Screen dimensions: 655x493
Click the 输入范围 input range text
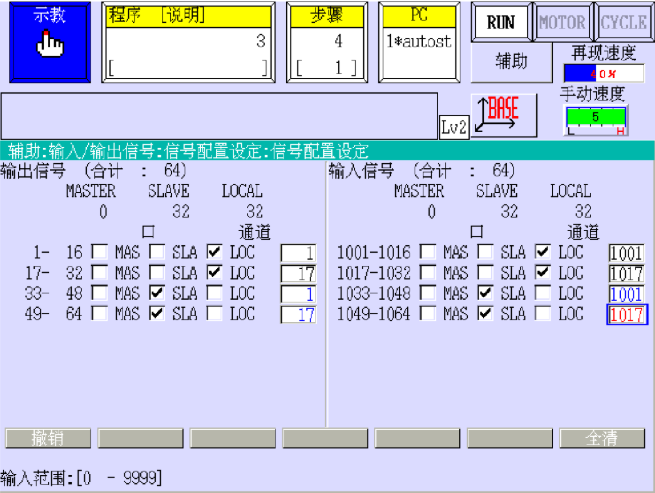(x=81, y=478)
